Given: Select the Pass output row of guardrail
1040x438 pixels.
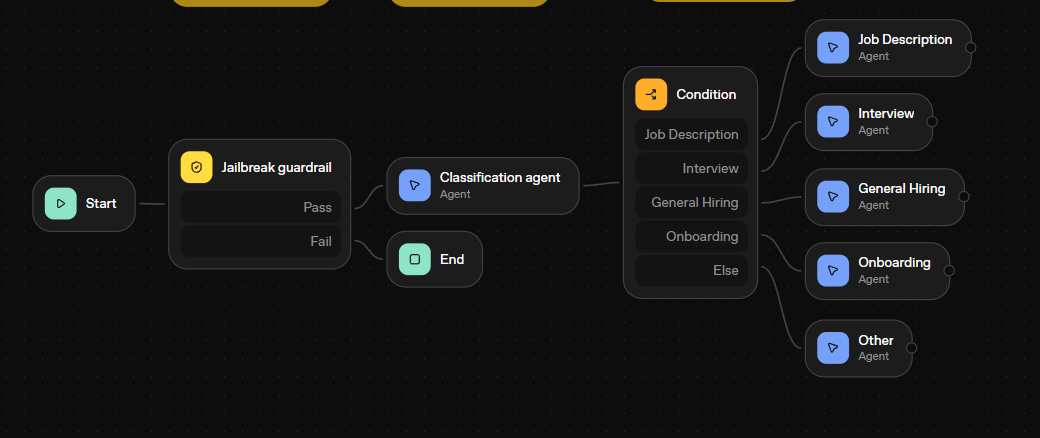Looking at the screenshot, I should [261, 207].
